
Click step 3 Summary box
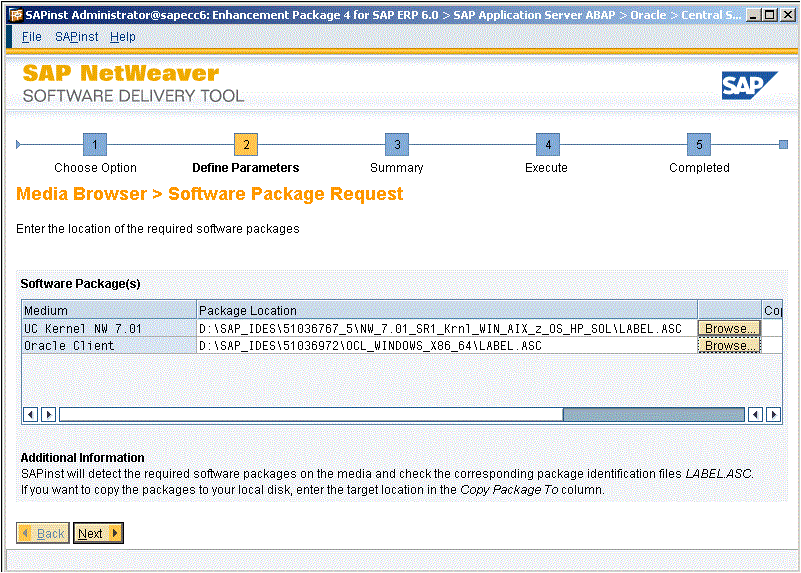coord(397,145)
